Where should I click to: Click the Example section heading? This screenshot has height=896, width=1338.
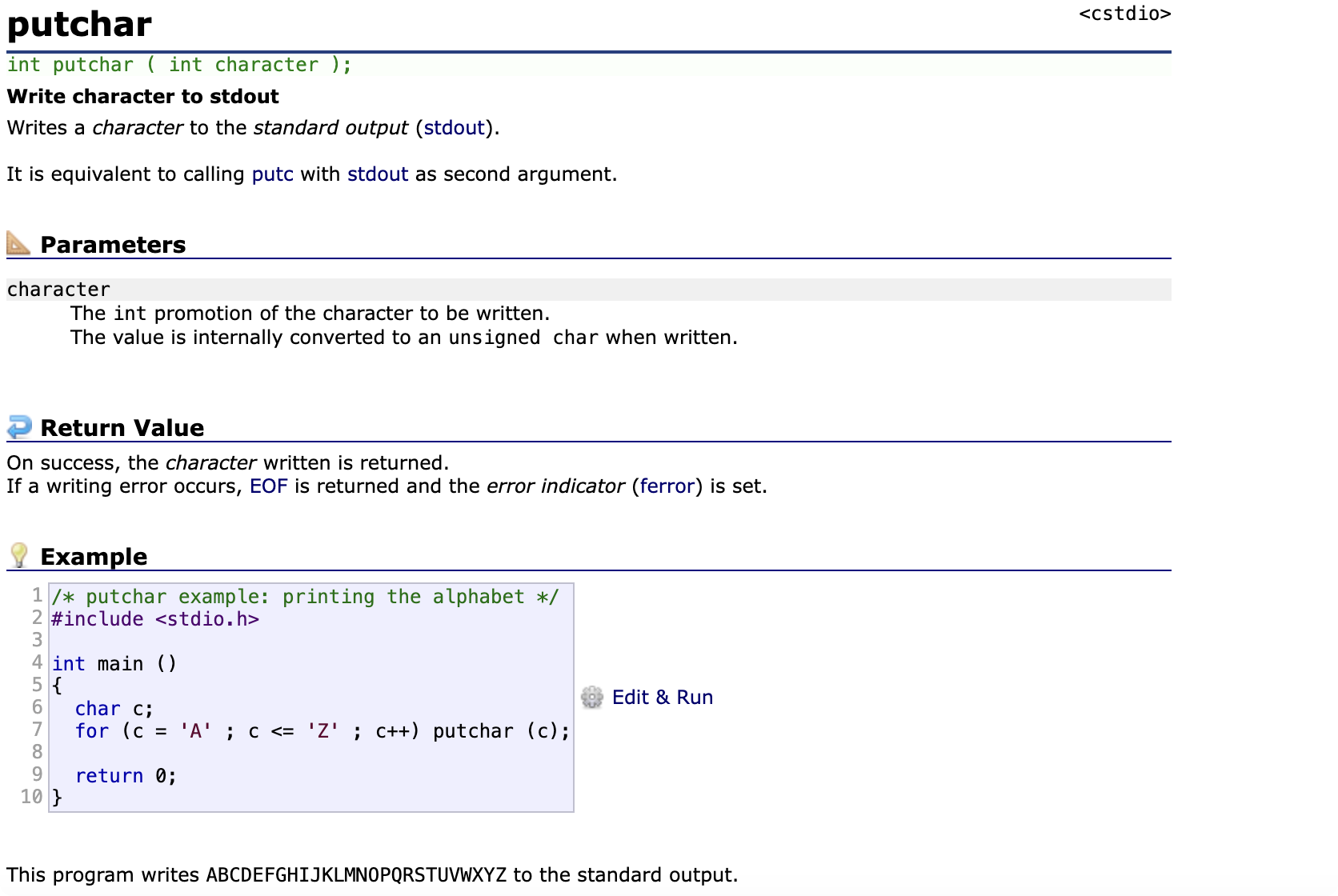pyautogui.click(x=94, y=557)
